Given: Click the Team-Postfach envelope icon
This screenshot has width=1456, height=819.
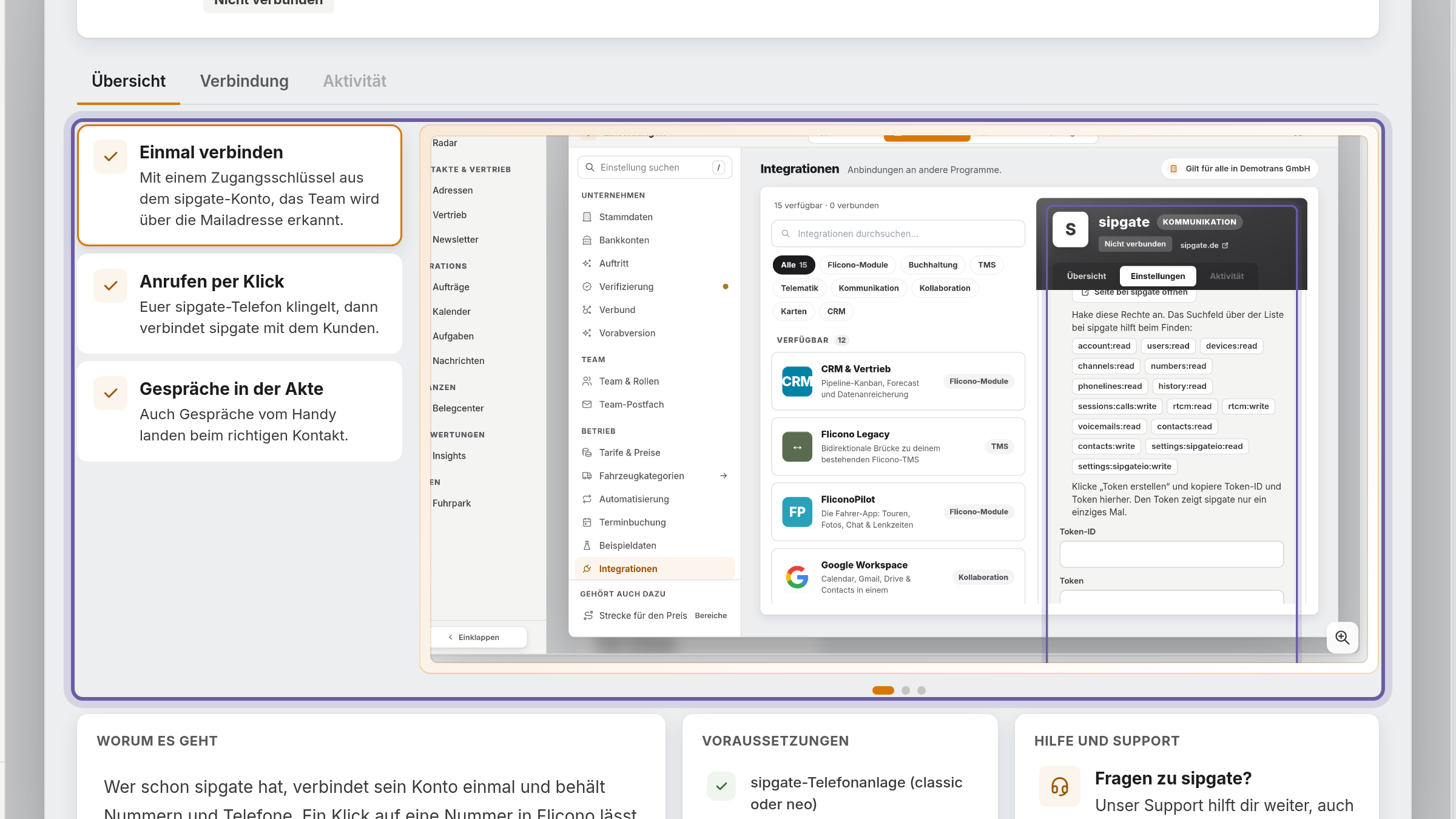Looking at the screenshot, I should (x=587, y=405).
